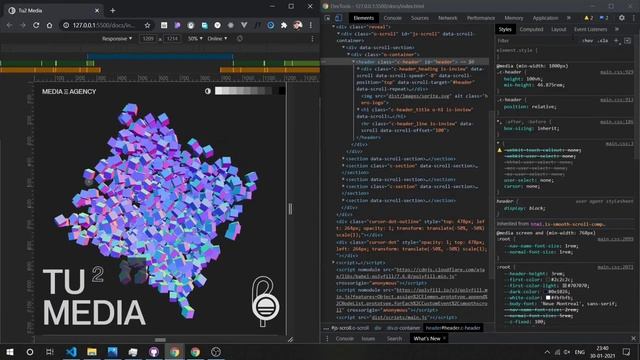
Task: Switch to the Performance tab
Action: point(481,18)
